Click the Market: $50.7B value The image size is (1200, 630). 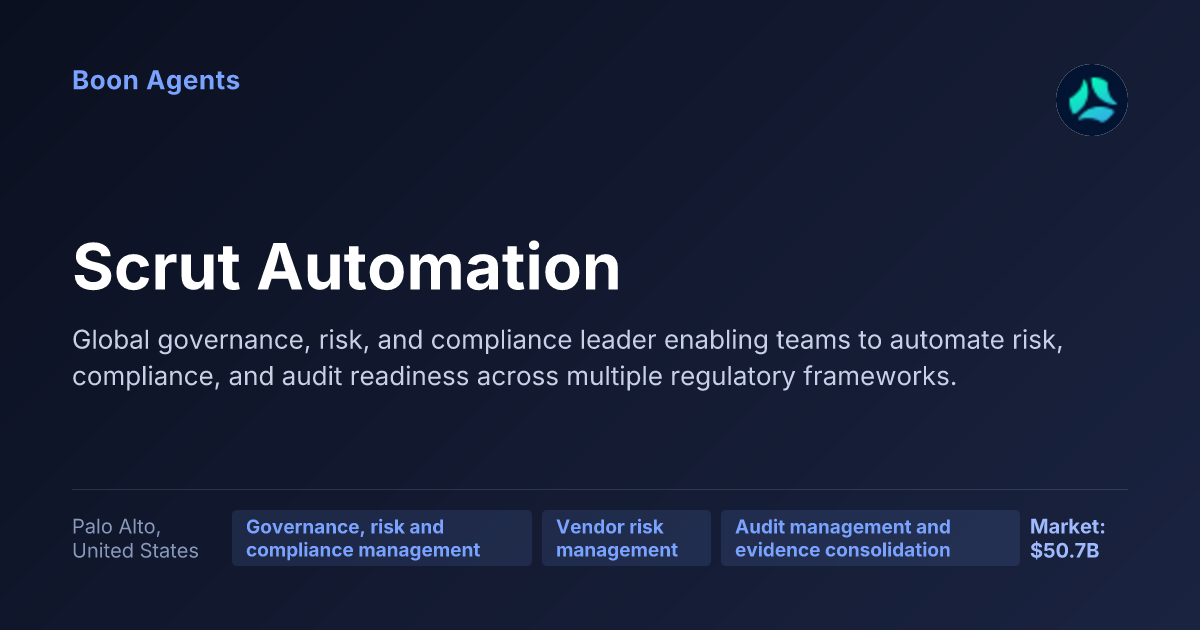tap(1067, 538)
